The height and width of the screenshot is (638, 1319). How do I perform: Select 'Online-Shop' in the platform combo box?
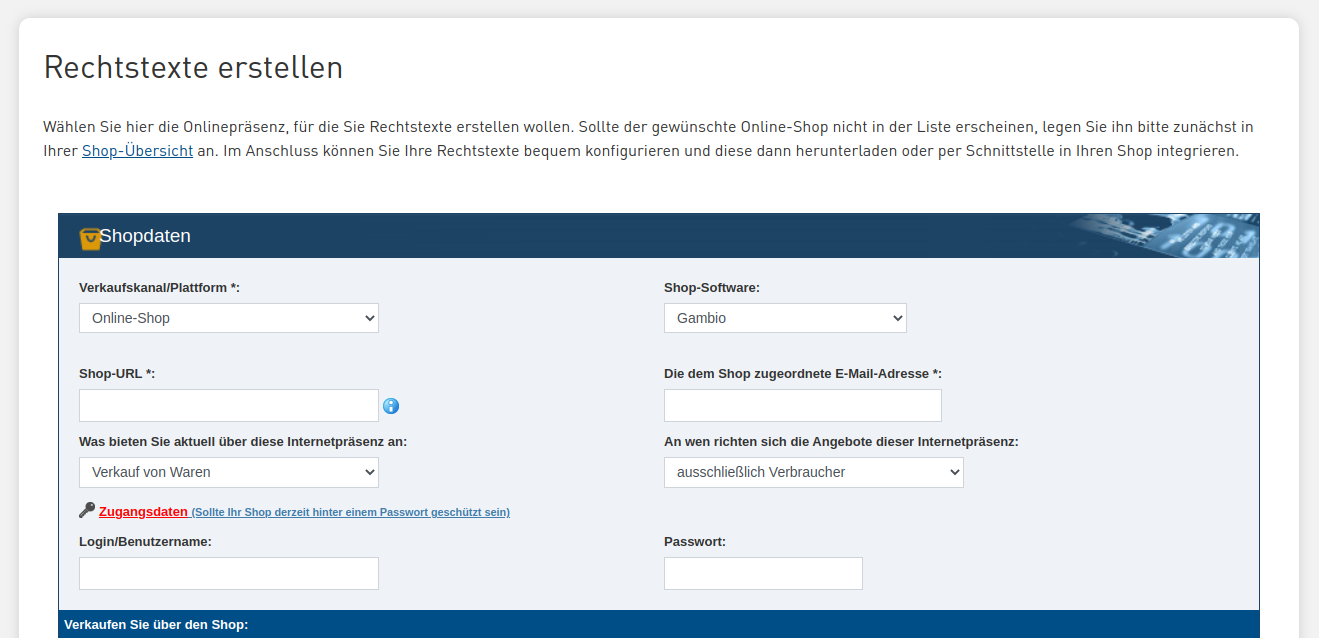point(228,317)
